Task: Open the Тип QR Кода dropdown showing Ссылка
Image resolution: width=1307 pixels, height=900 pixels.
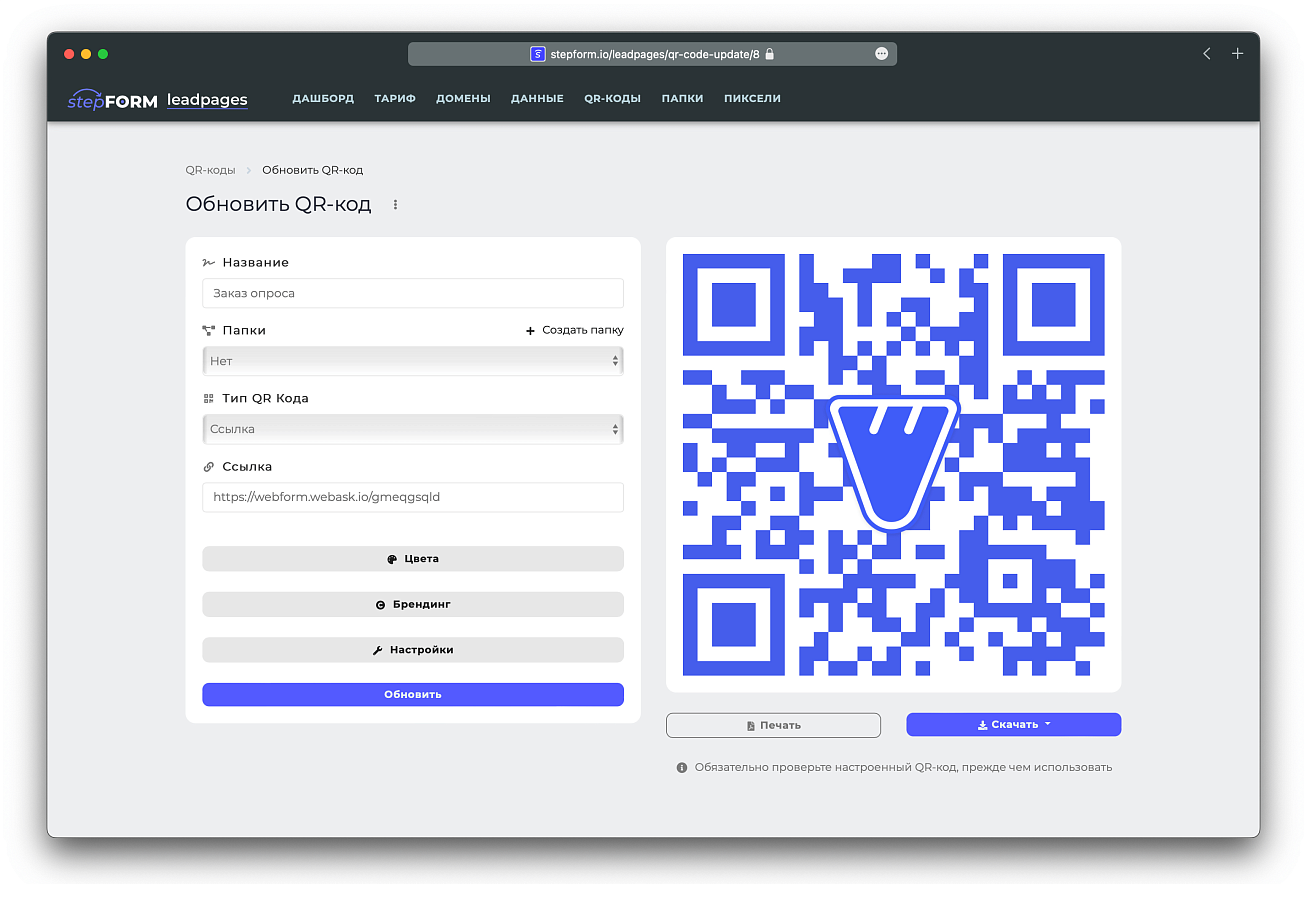Action: [x=413, y=429]
